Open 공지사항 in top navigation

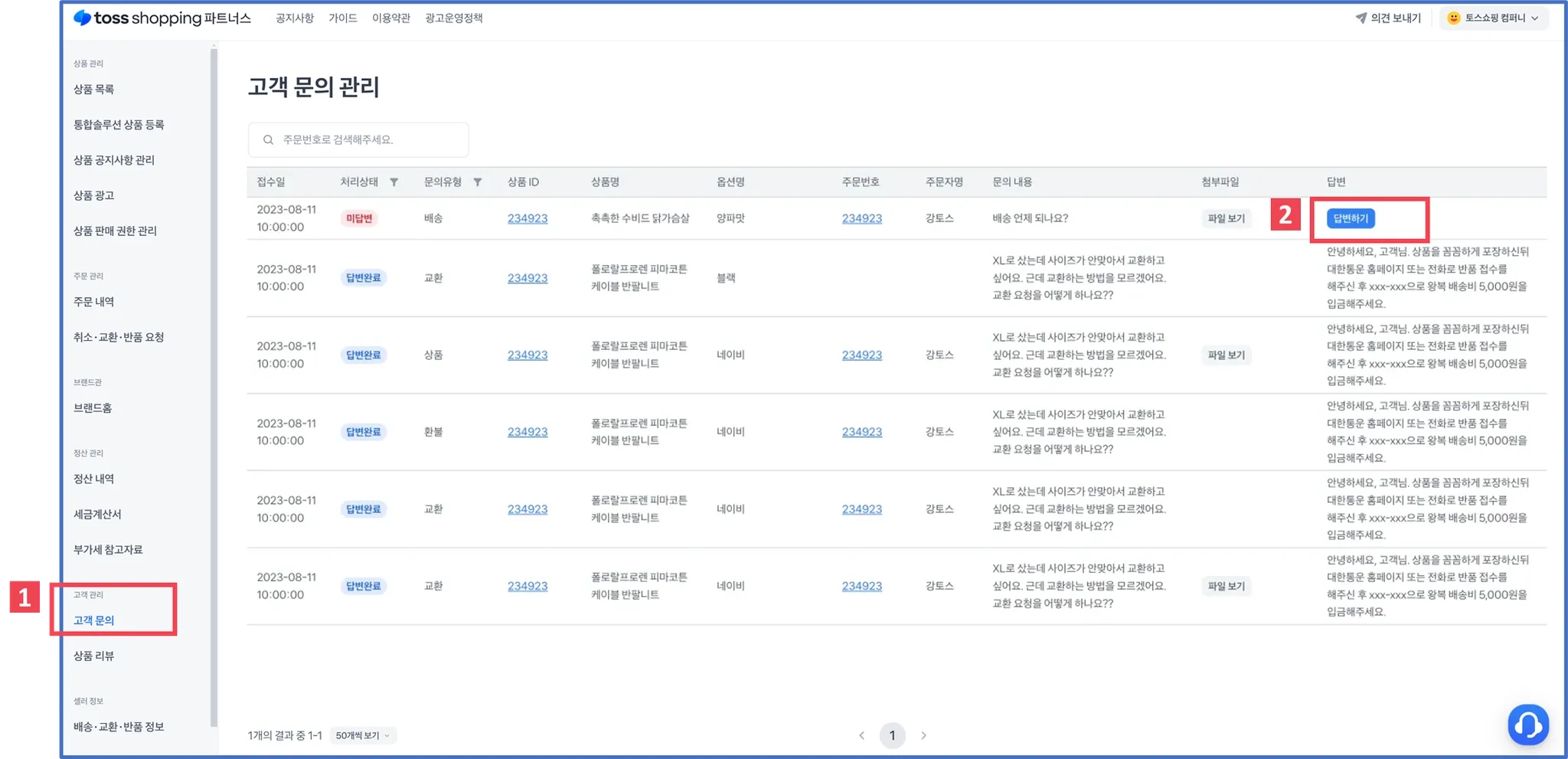(x=295, y=18)
